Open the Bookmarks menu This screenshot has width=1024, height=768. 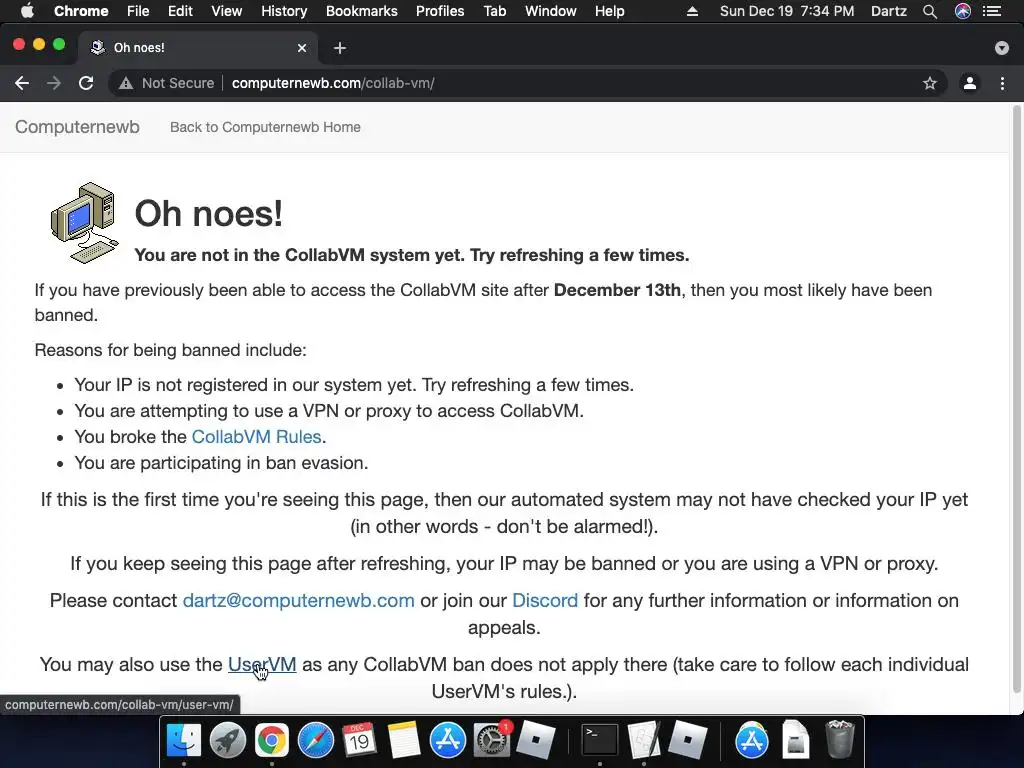pyautogui.click(x=362, y=11)
